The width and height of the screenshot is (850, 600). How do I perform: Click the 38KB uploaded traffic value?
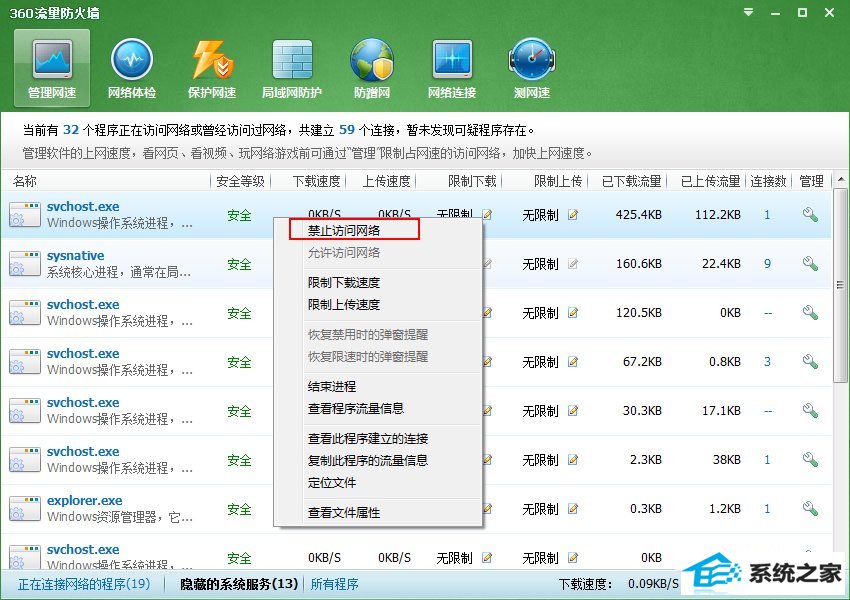(x=727, y=460)
